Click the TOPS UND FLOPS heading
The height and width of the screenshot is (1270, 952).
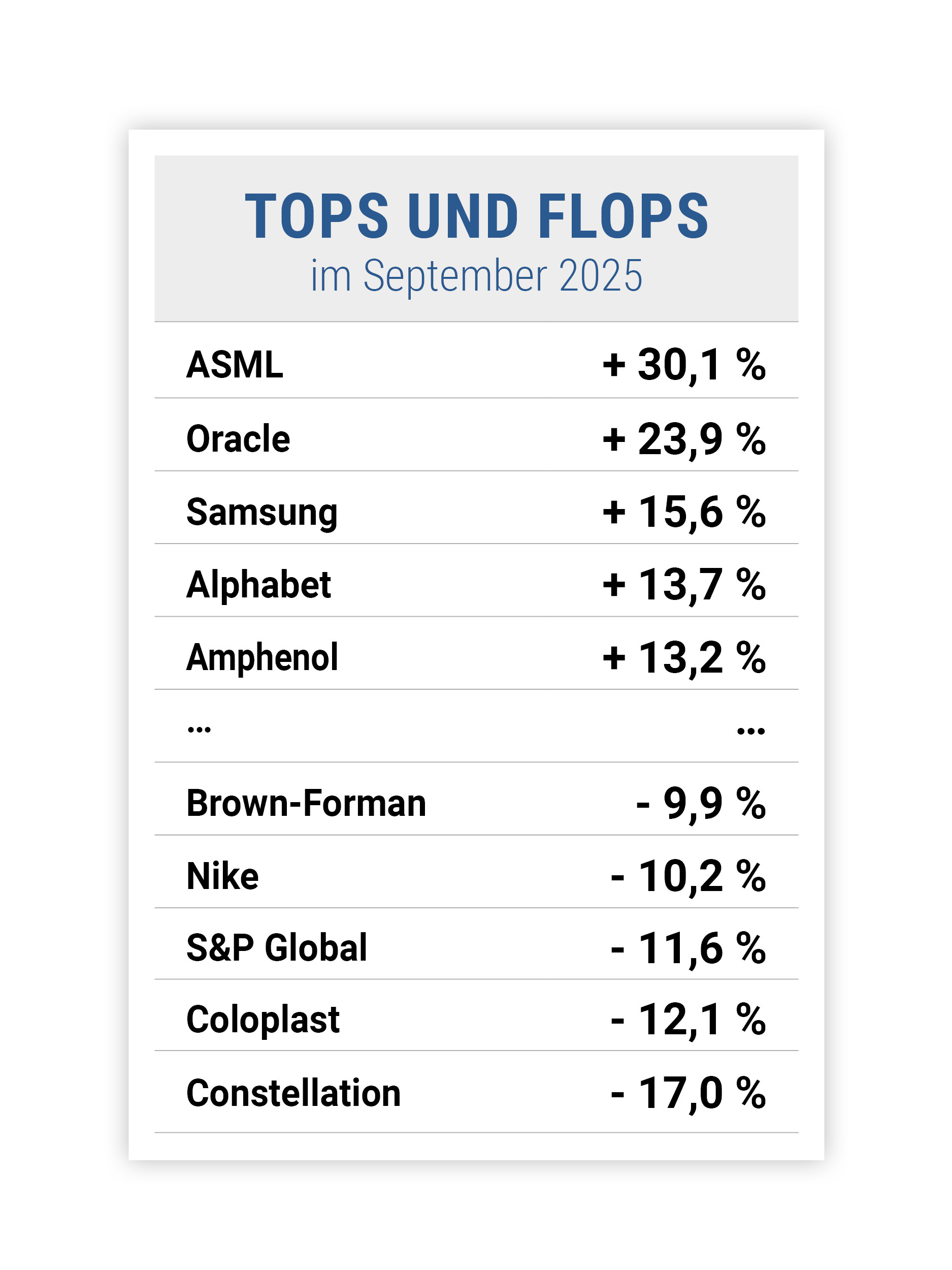(x=476, y=216)
